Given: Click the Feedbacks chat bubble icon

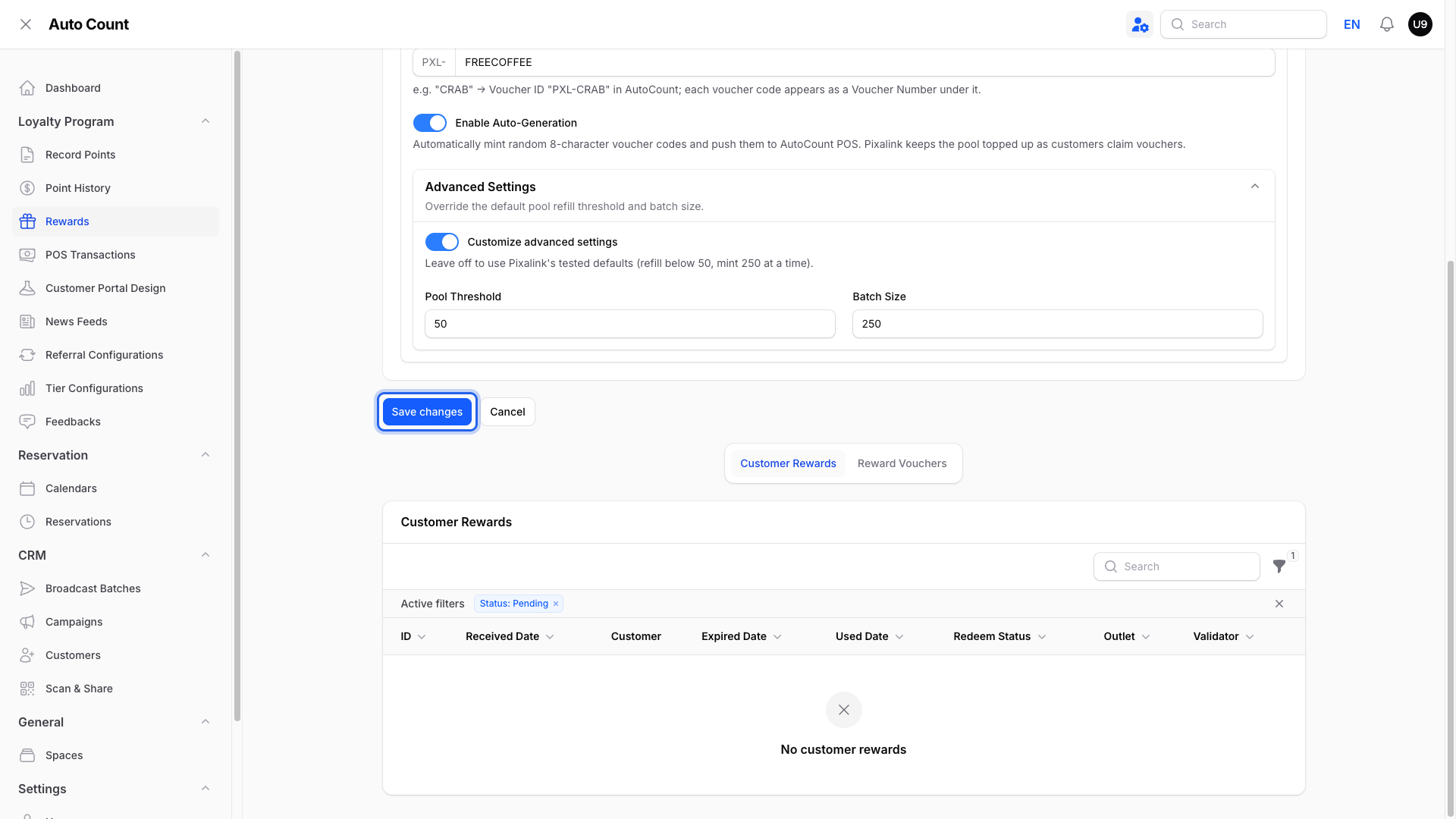Looking at the screenshot, I should (27, 422).
